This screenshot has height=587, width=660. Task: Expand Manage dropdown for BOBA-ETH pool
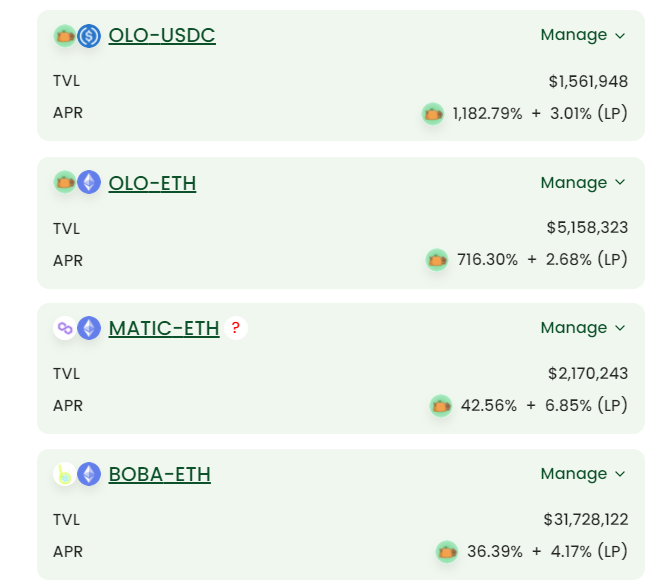(583, 474)
